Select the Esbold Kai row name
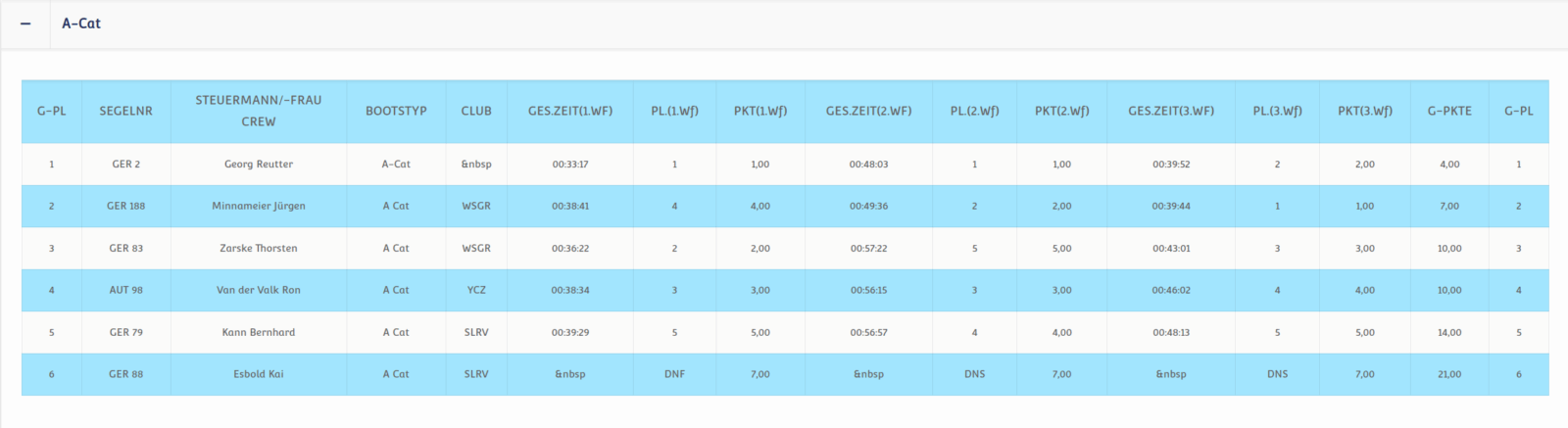 [x=258, y=374]
